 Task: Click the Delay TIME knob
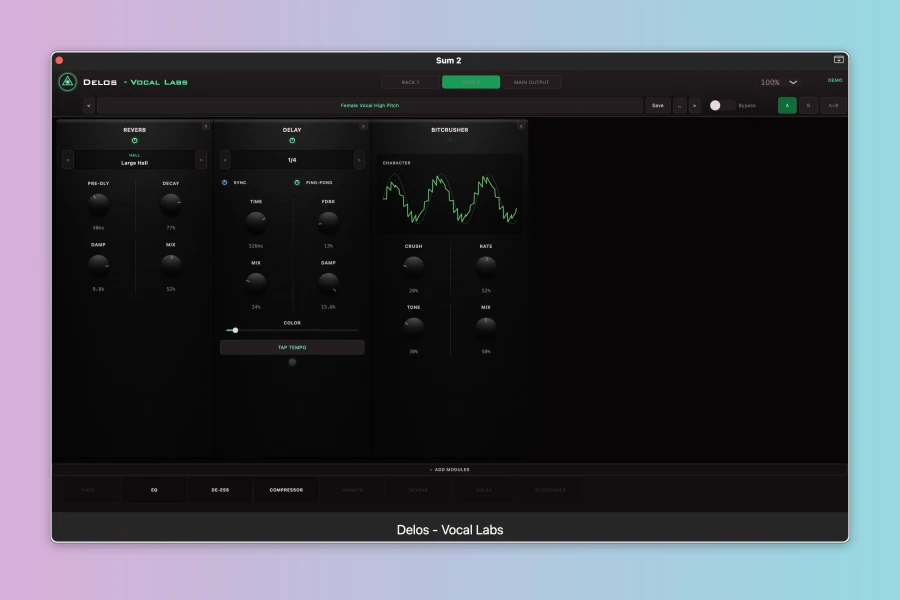point(256,223)
